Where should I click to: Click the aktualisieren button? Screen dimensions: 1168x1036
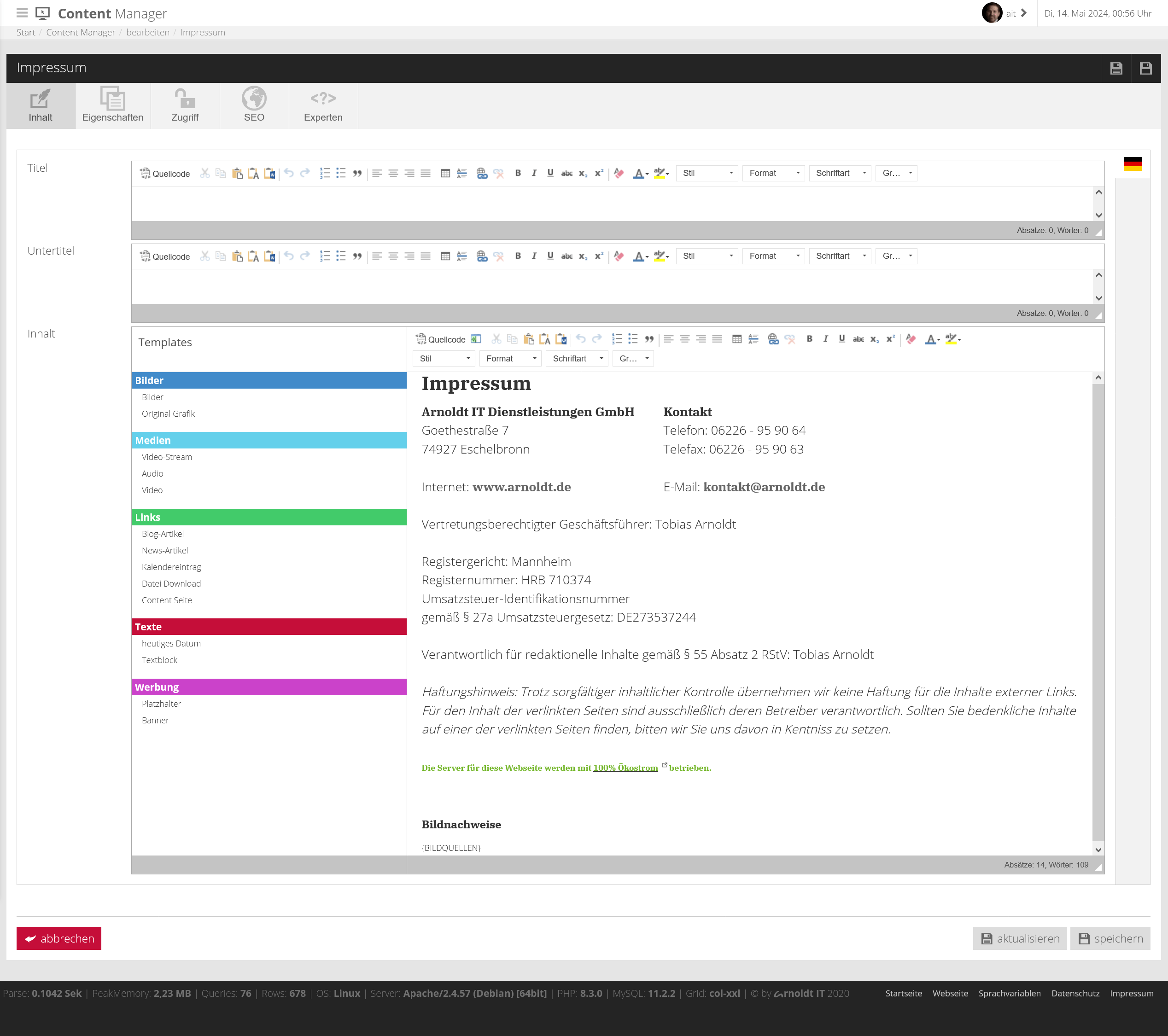point(1019,938)
